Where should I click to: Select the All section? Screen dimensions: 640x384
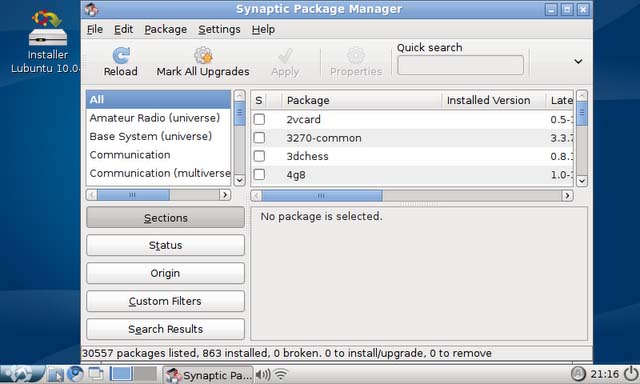(158, 100)
